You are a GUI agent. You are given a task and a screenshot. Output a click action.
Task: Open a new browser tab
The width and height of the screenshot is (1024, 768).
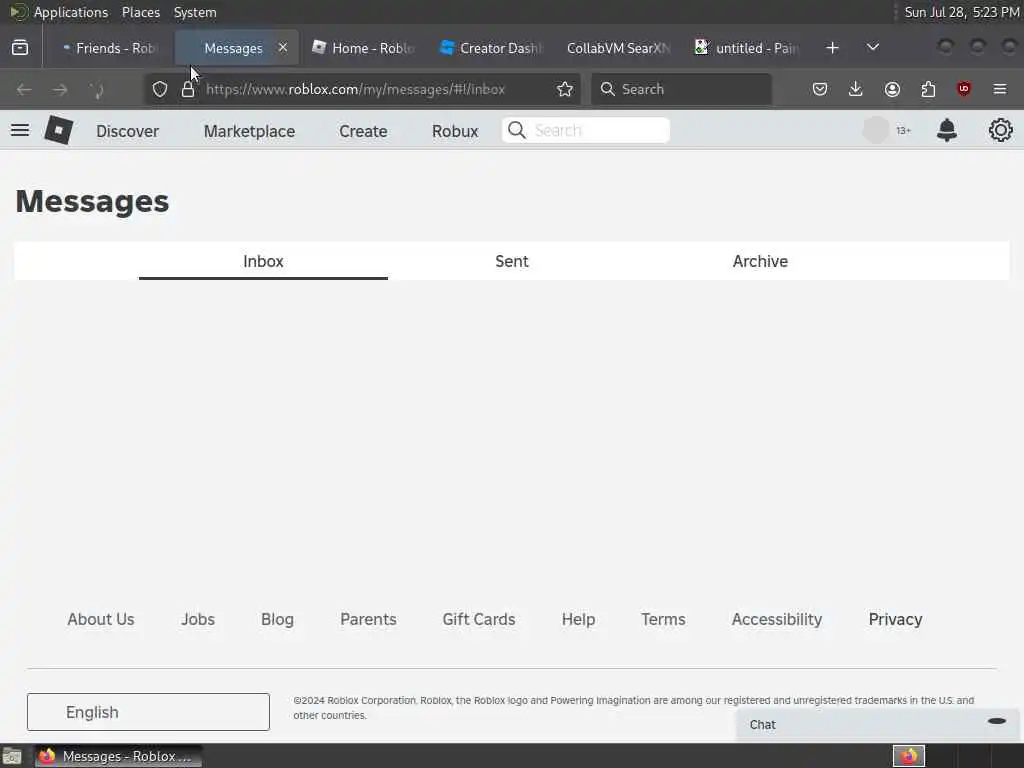(x=832, y=48)
